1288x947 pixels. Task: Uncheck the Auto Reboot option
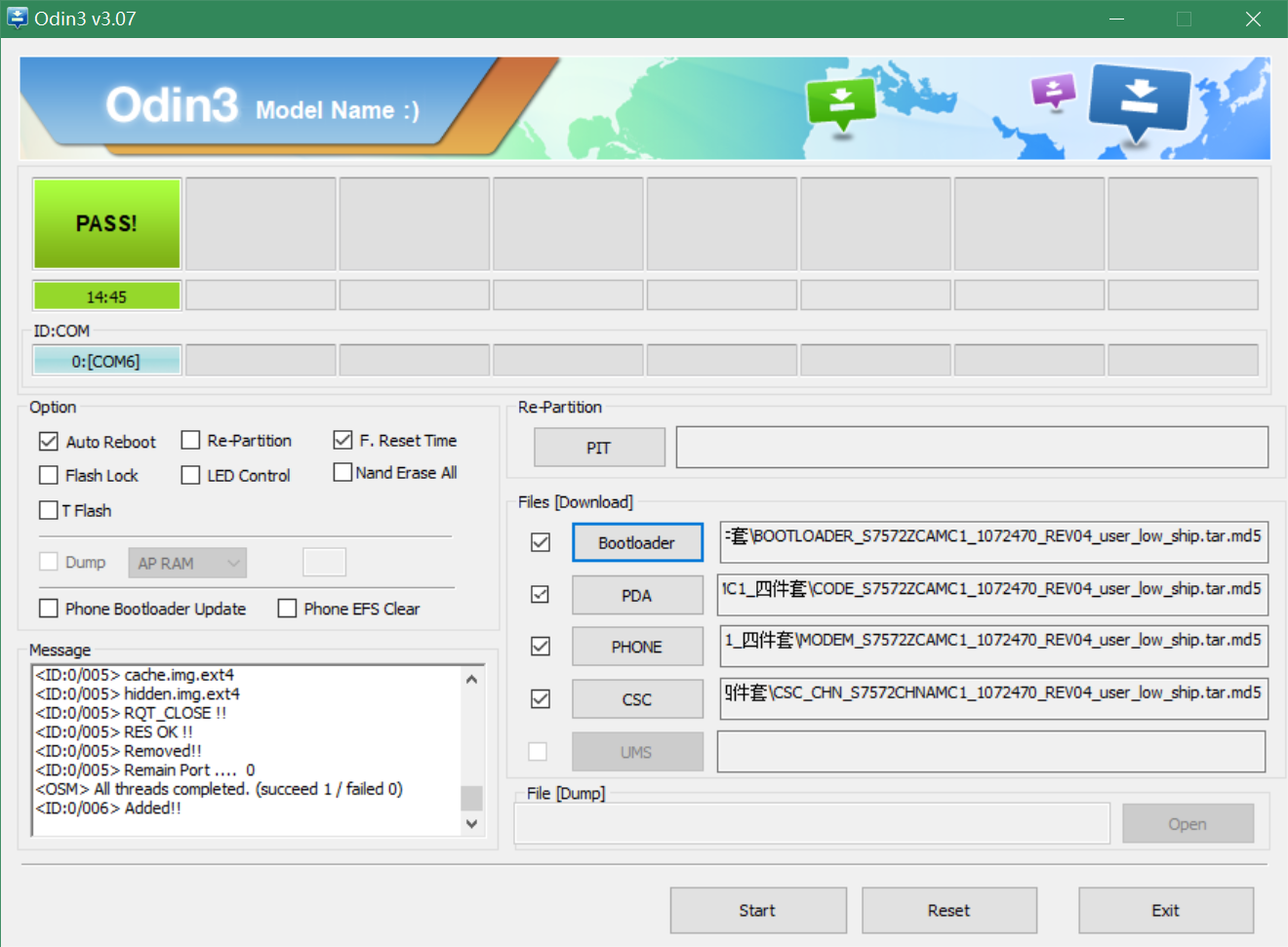(x=49, y=442)
